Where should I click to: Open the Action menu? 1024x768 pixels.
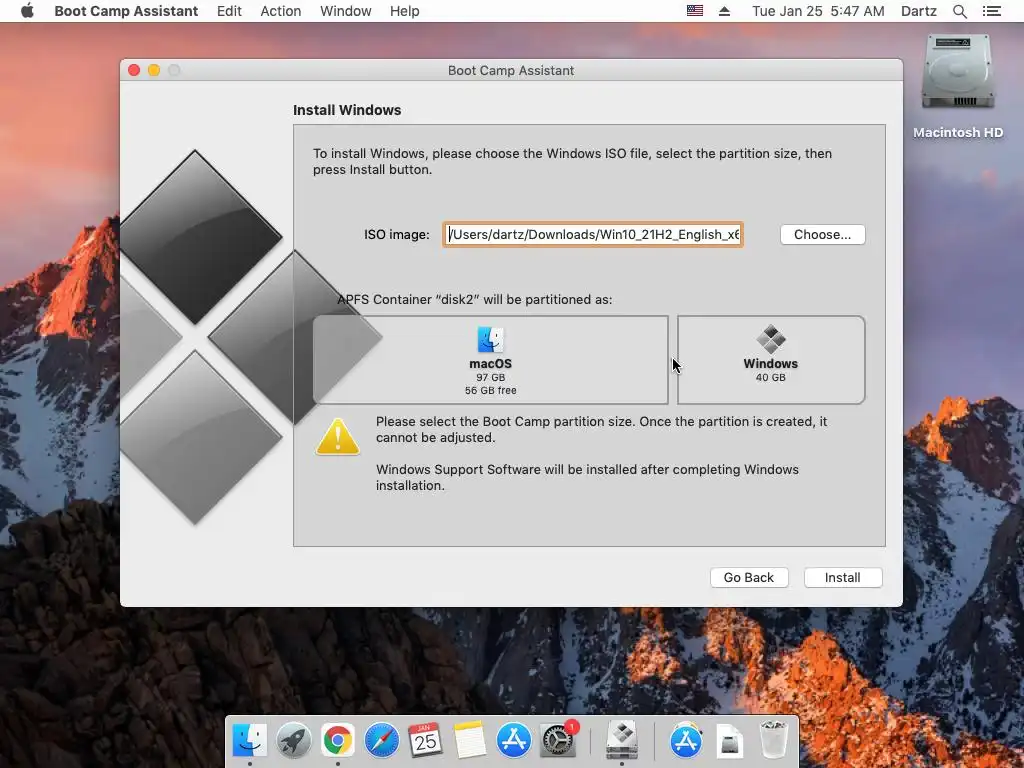point(281,11)
